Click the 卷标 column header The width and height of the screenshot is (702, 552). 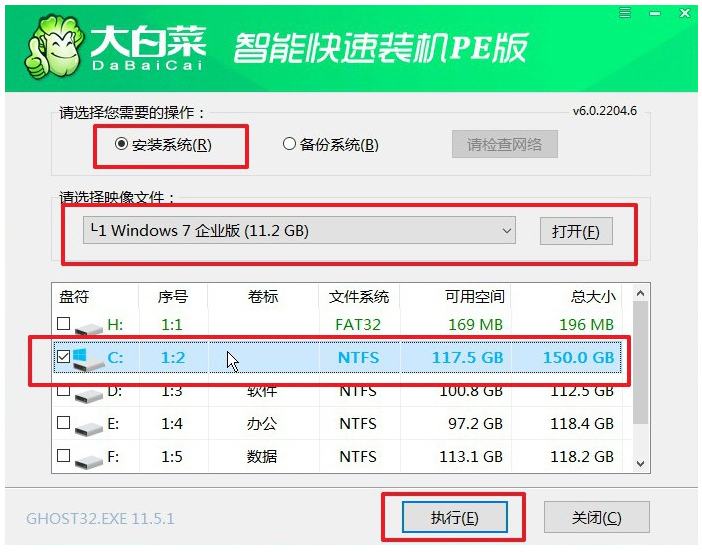(263, 296)
